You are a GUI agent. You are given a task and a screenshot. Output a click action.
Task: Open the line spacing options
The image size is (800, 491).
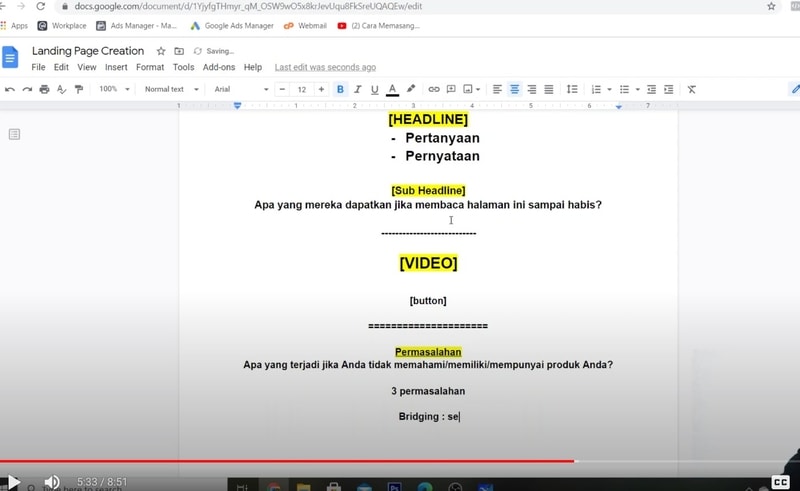click(x=572, y=90)
